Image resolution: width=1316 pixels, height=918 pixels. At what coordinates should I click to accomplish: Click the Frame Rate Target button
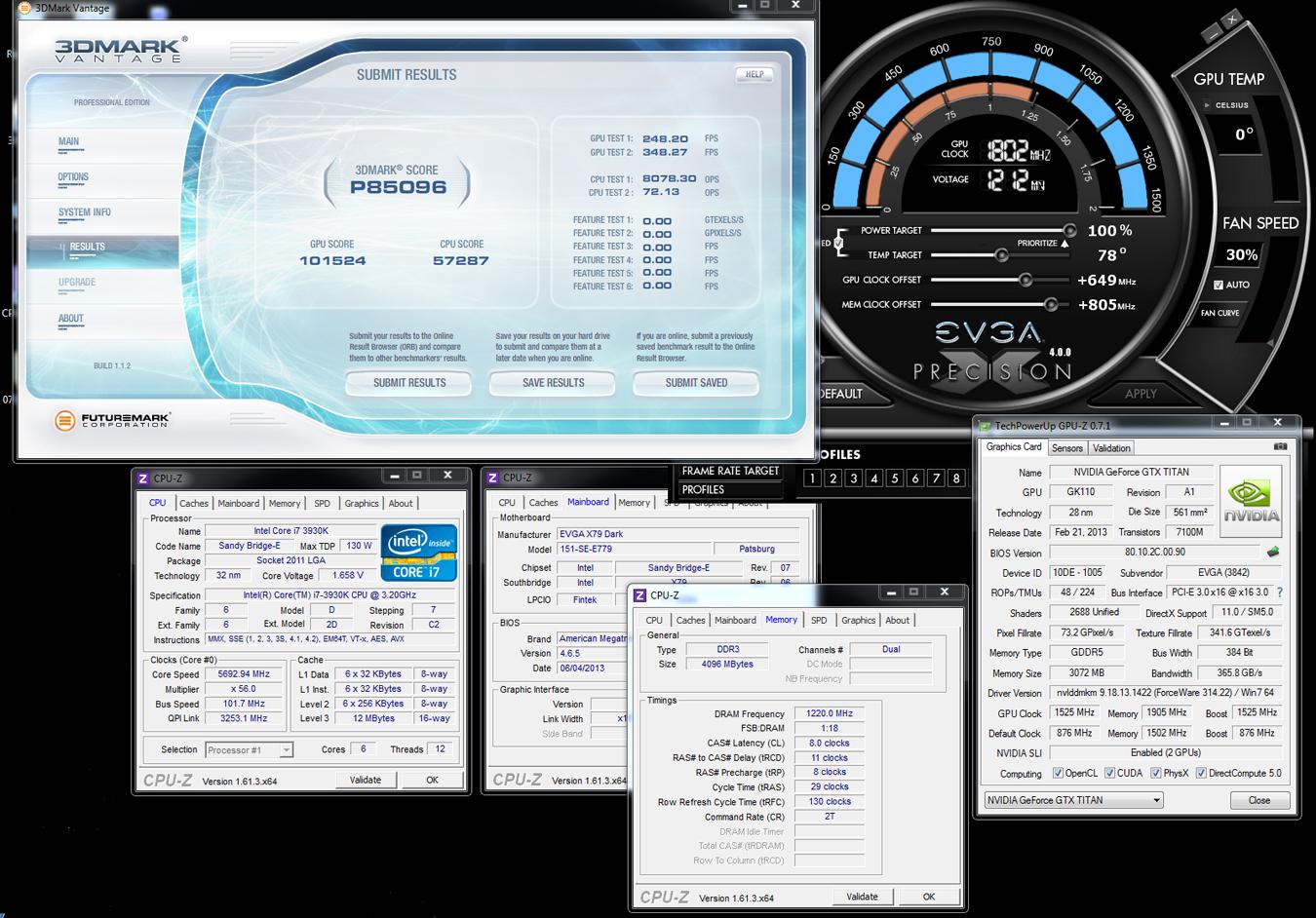tap(730, 471)
